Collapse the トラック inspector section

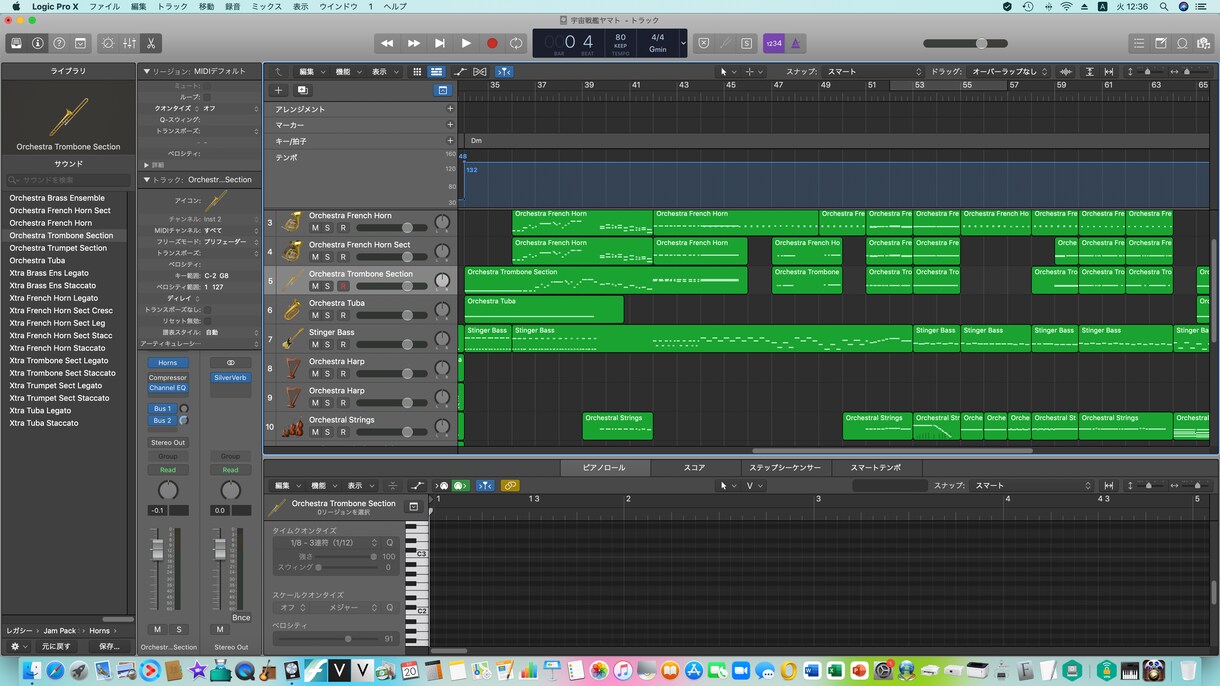pos(146,180)
